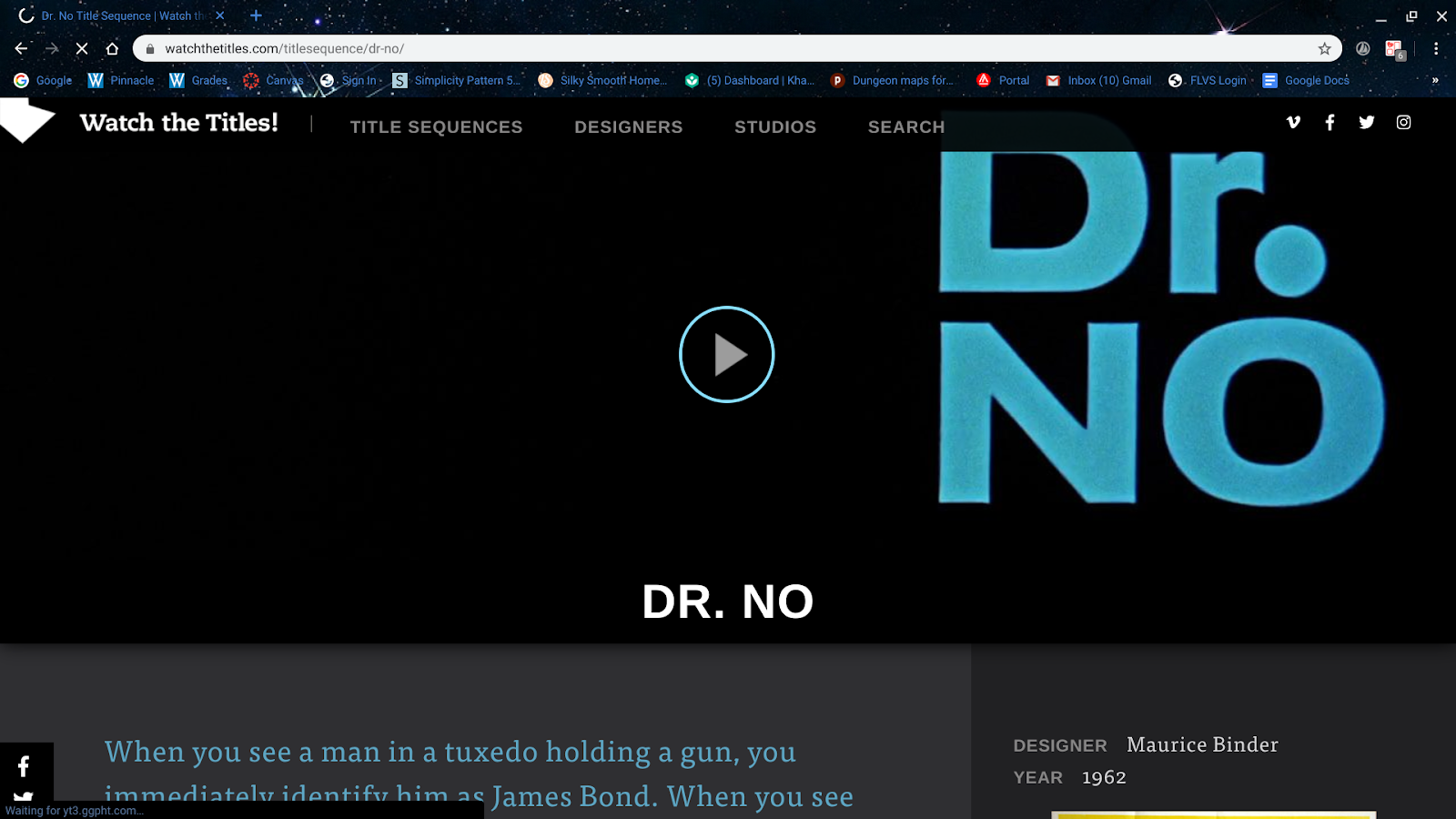Open the Studios menu item
Viewport: 1456px width, 819px height.
click(775, 126)
